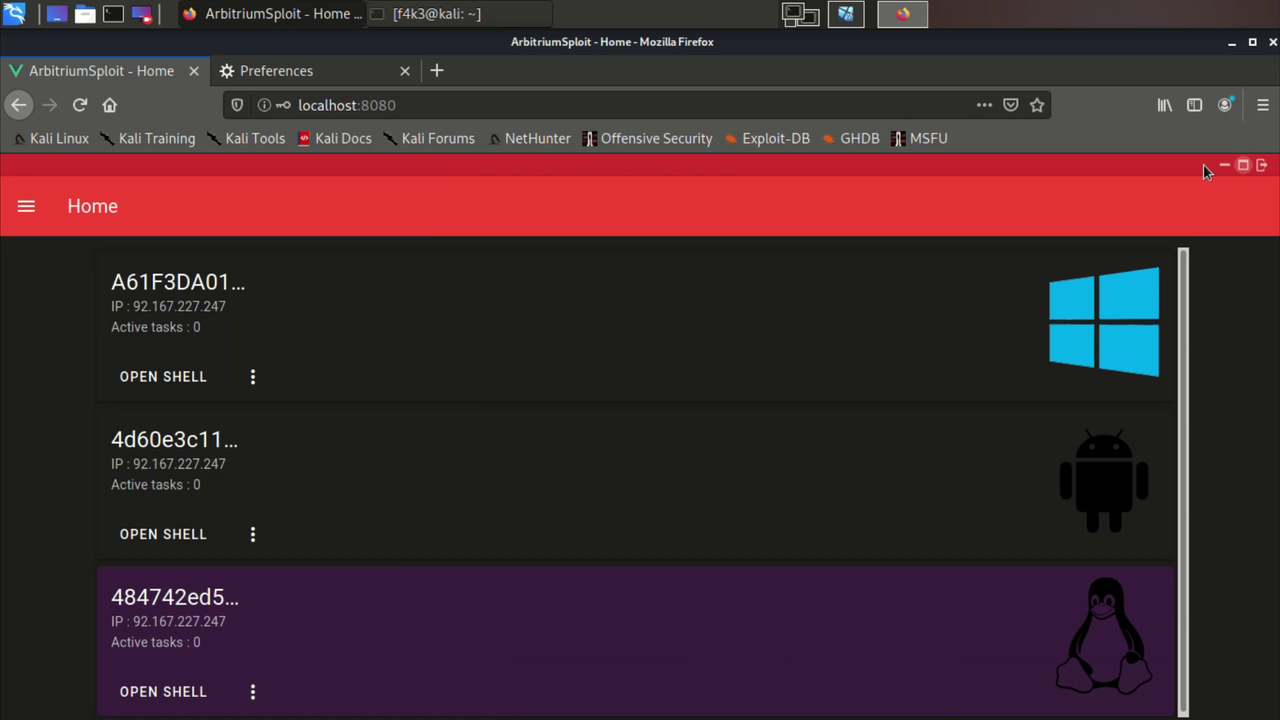Screen dimensions: 1280x720
Task: Open the Firefox Library icon
Action: 1164,105
